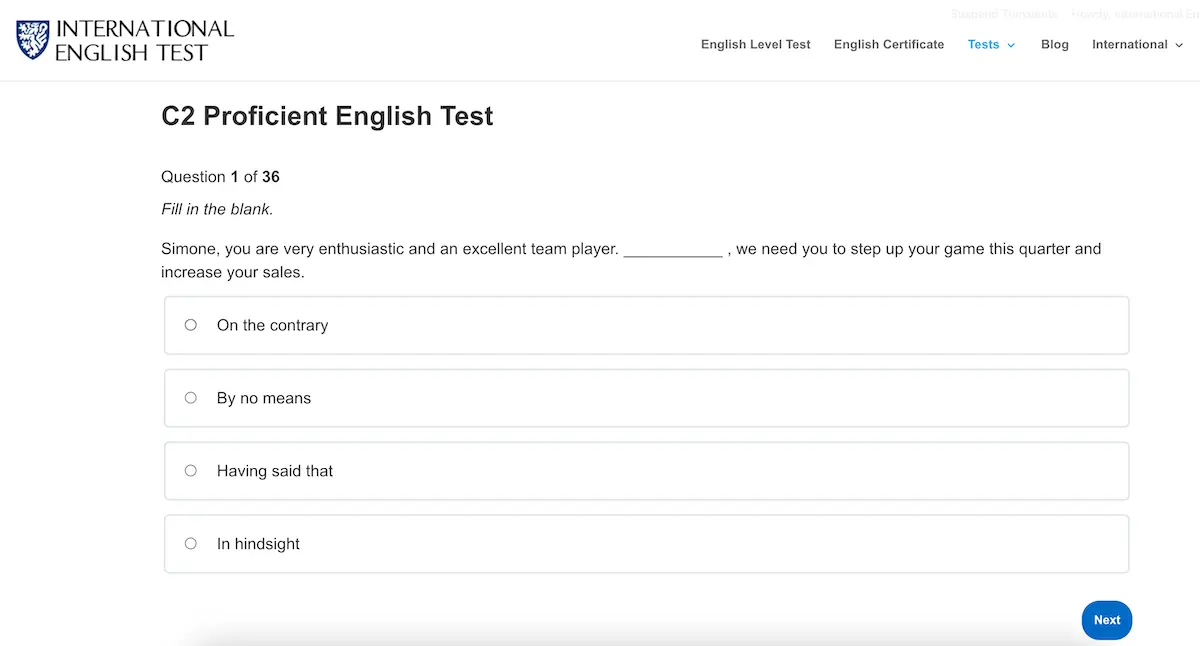This screenshot has height=646, width=1200.
Task: Click the C2 Proficient English Test heading
Action: (x=327, y=116)
